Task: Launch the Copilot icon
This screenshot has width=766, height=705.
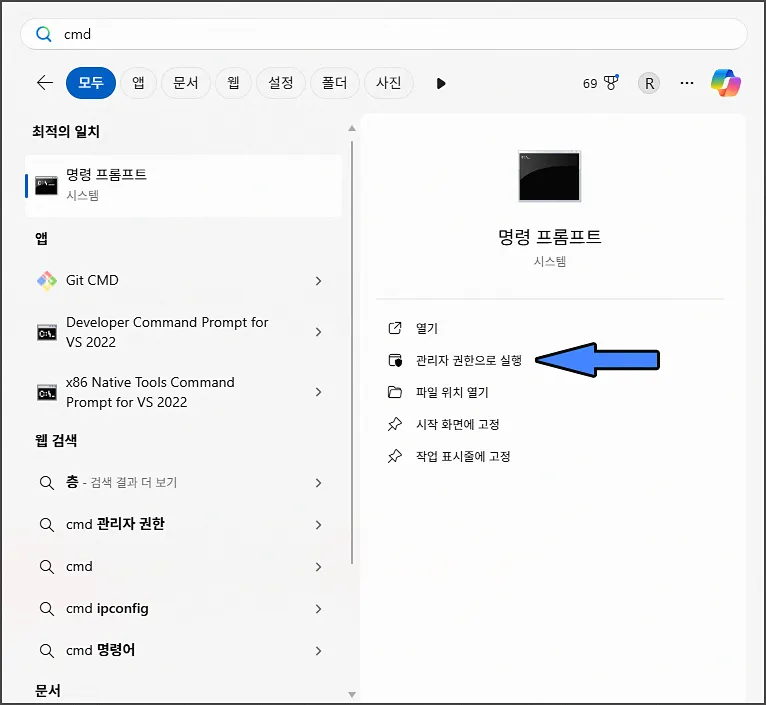Action: pyautogui.click(x=726, y=83)
